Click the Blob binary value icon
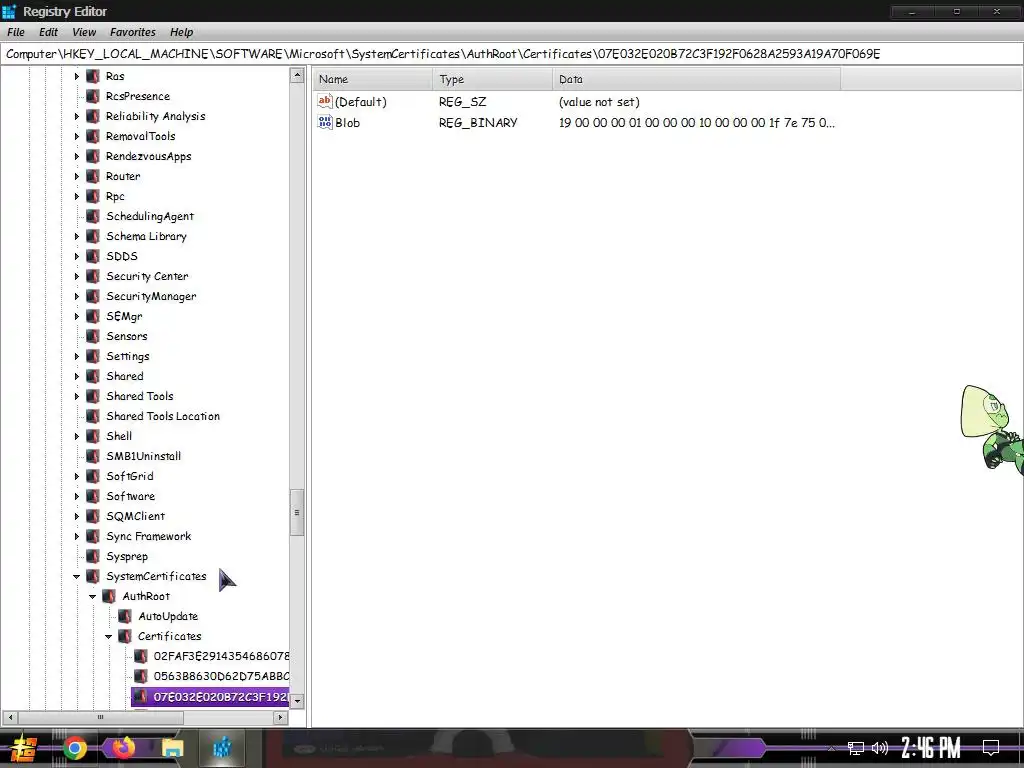1024x768 pixels. click(x=325, y=122)
